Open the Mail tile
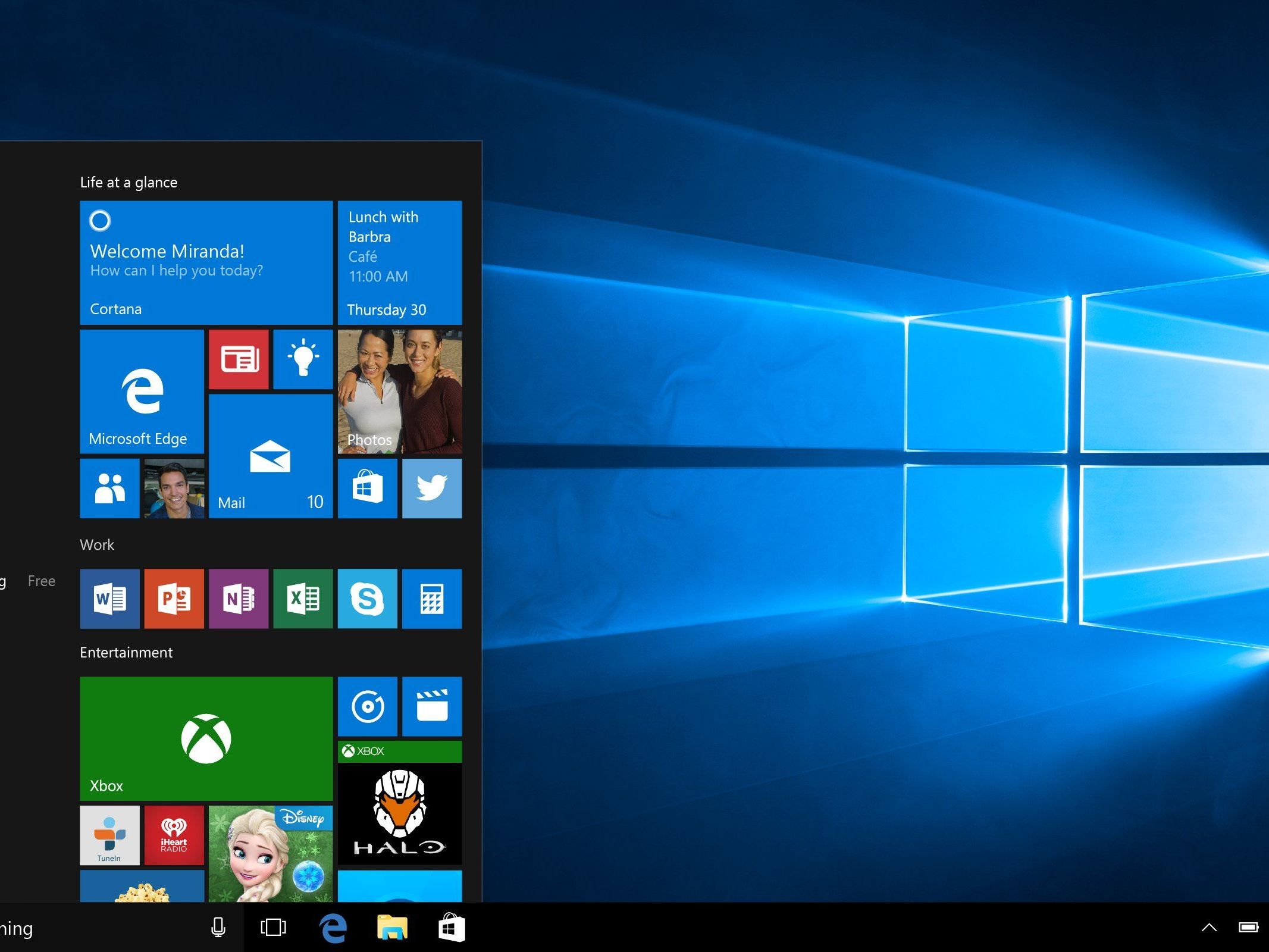 coord(270,456)
